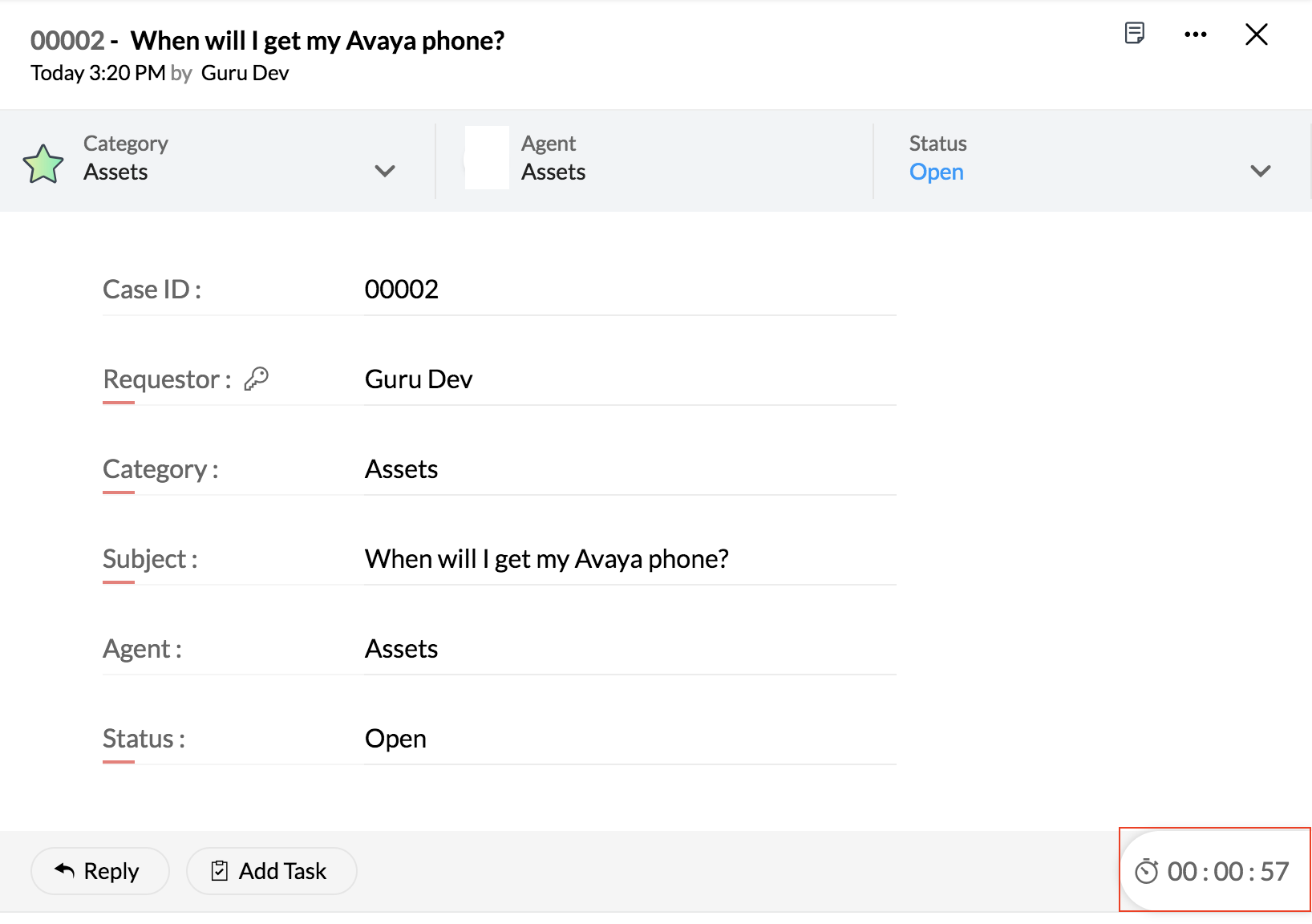This screenshot has width=1312, height=924.
Task: Click the case title in header
Action: pyautogui.click(x=318, y=40)
